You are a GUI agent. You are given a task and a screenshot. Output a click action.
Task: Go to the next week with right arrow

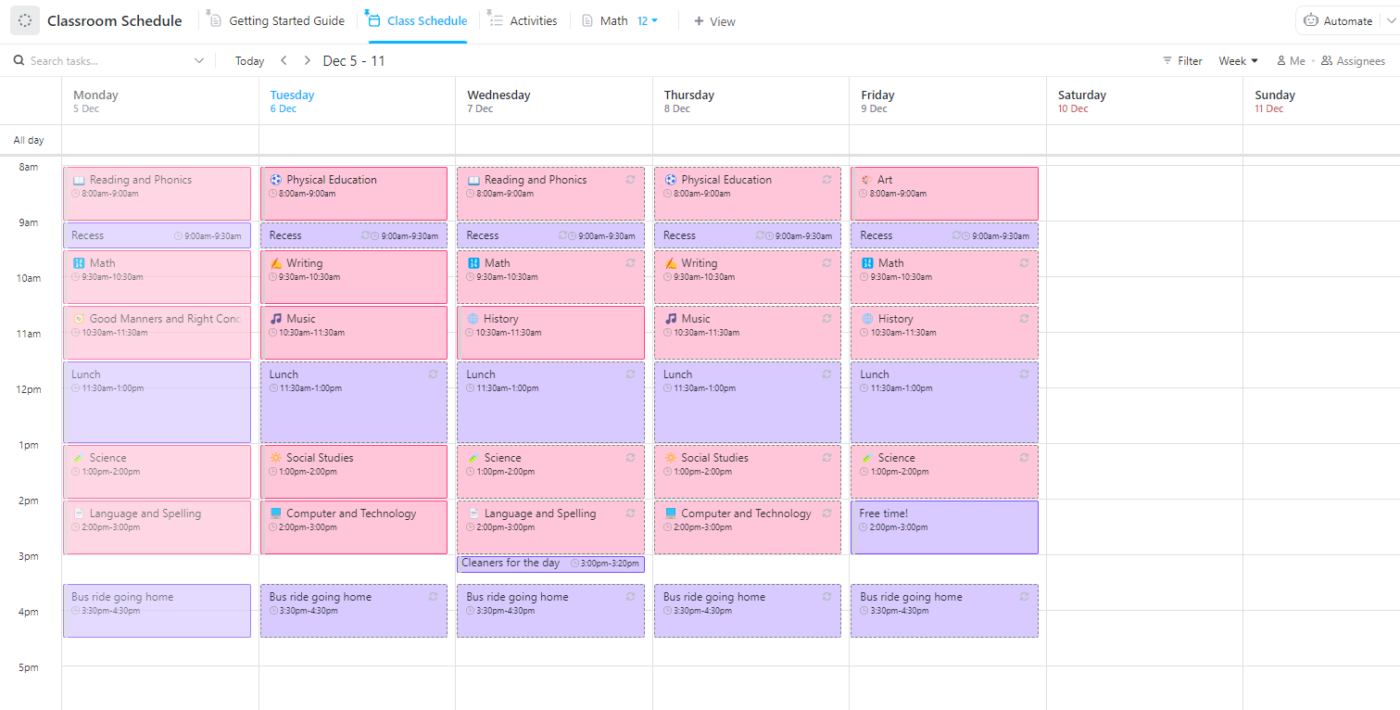[x=307, y=61]
